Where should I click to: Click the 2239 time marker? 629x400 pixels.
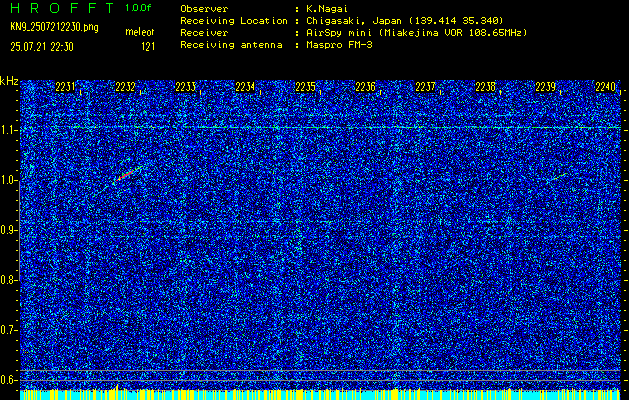point(546,87)
